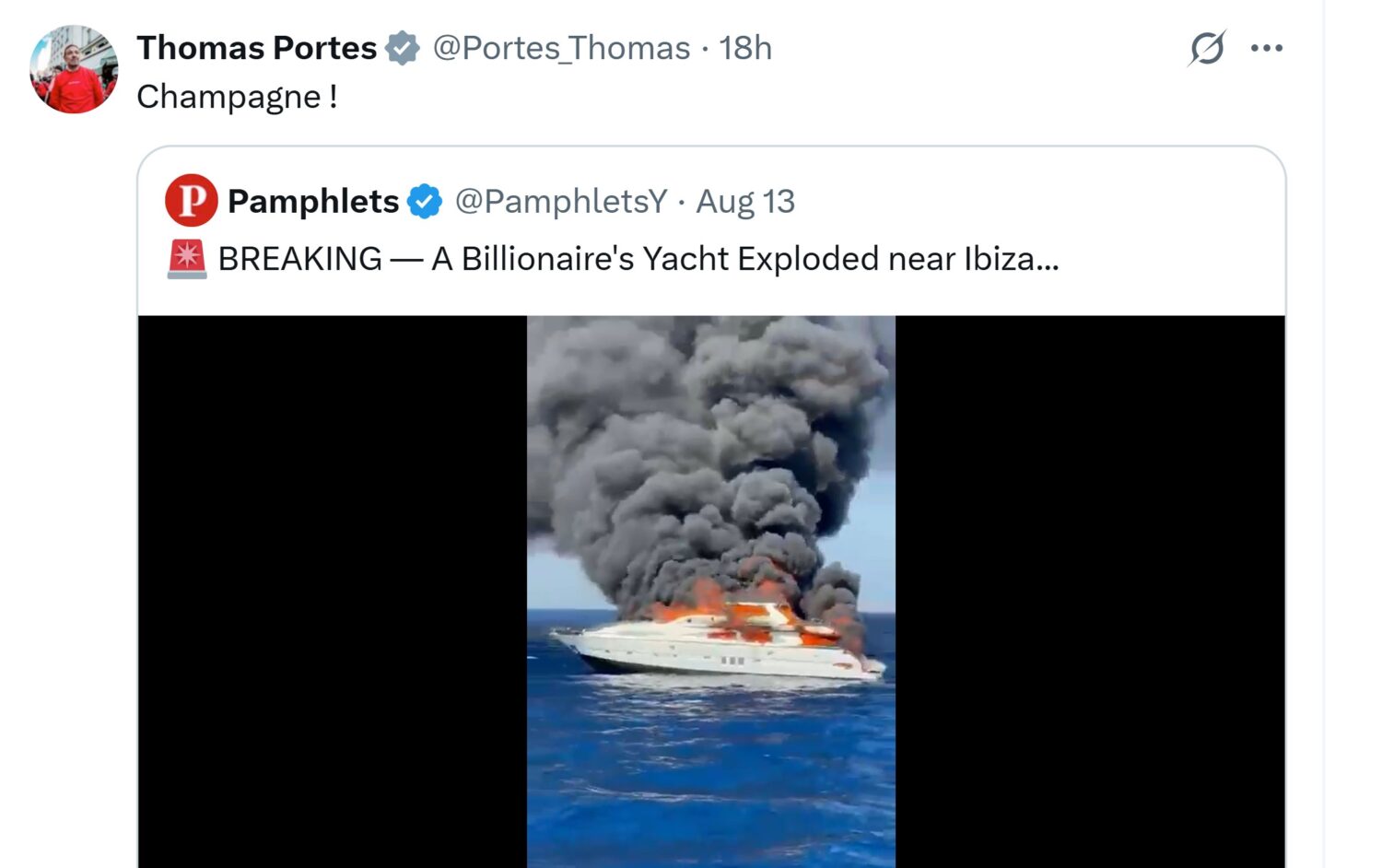Click the Pamphlets display name
1382x868 pixels.
click(313, 201)
